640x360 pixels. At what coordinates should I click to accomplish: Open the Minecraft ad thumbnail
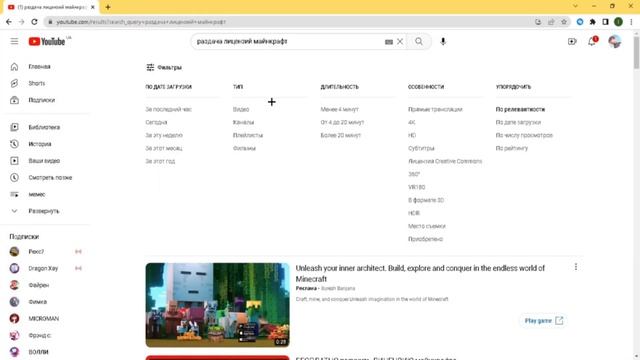218,305
